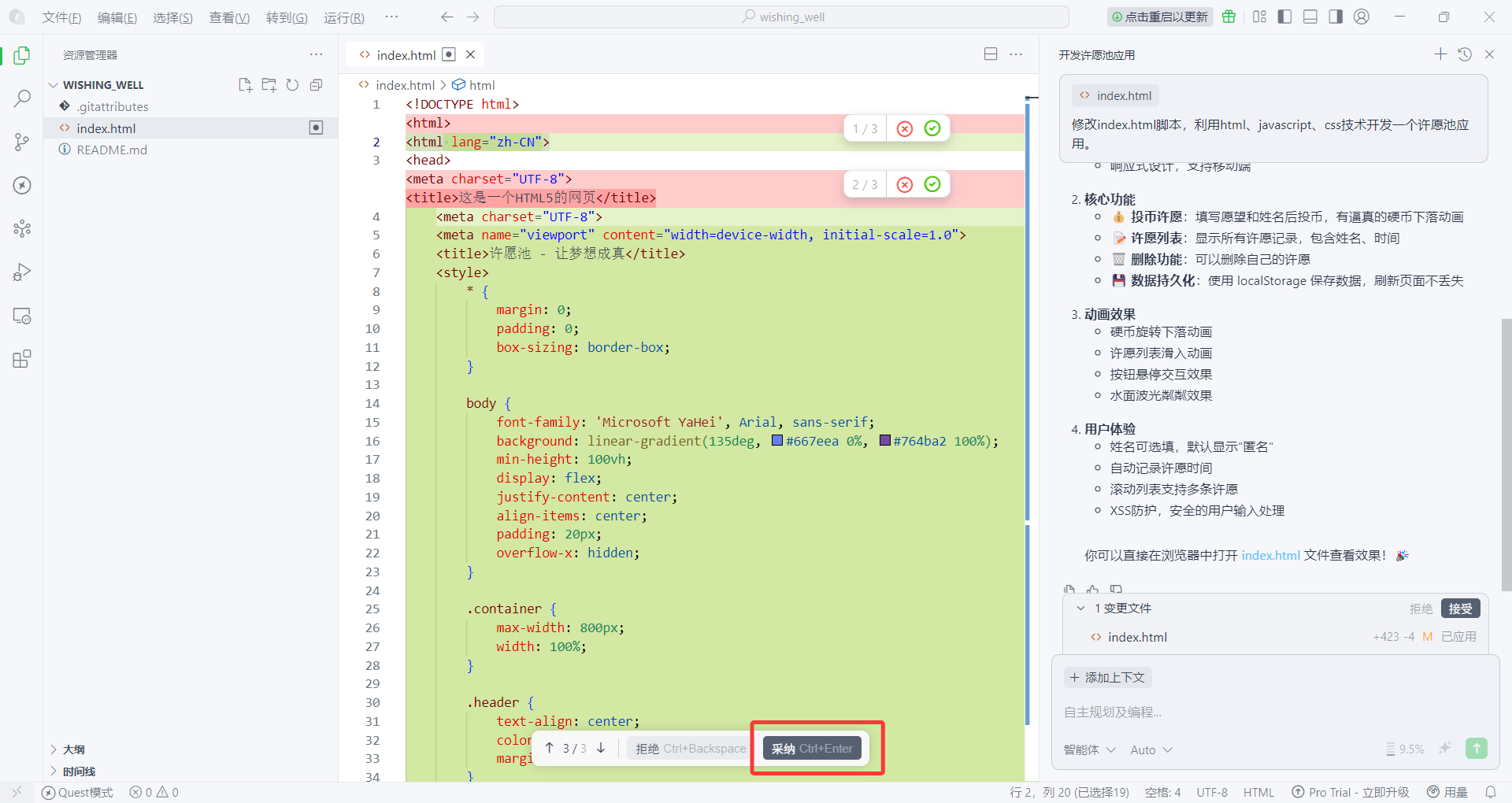This screenshot has width=1512, height=803.
Task: Open errors and warnings count in status bar
Action: pyautogui.click(x=154, y=792)
